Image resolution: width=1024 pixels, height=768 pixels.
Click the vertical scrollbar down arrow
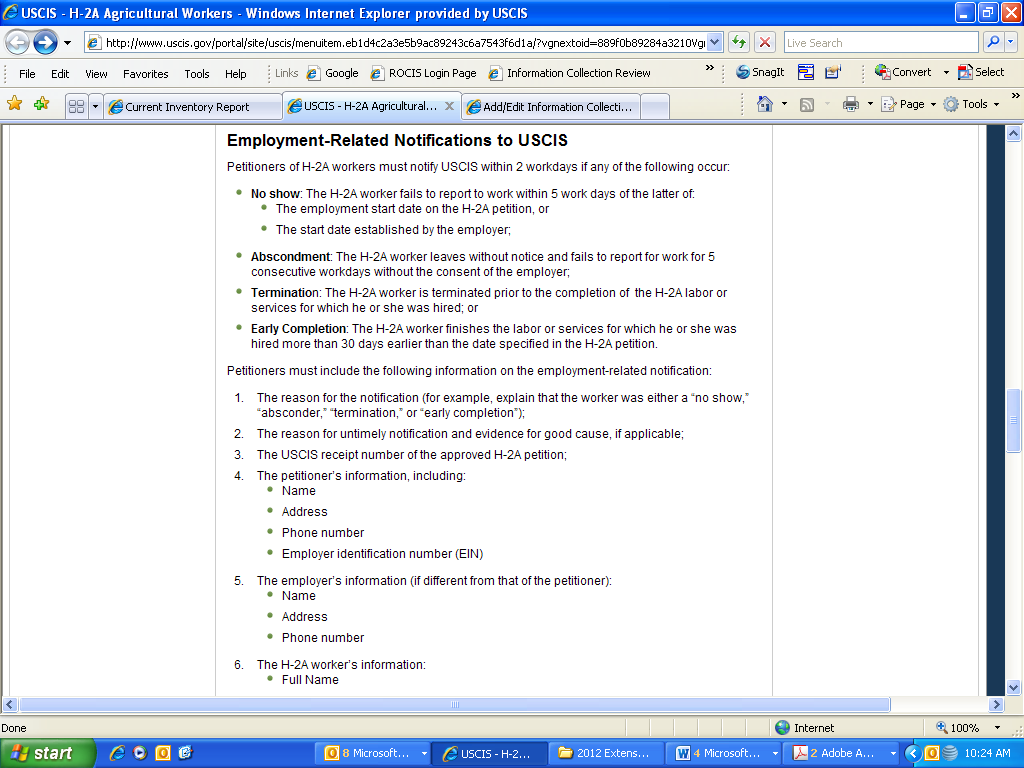tap(1014, 687)
